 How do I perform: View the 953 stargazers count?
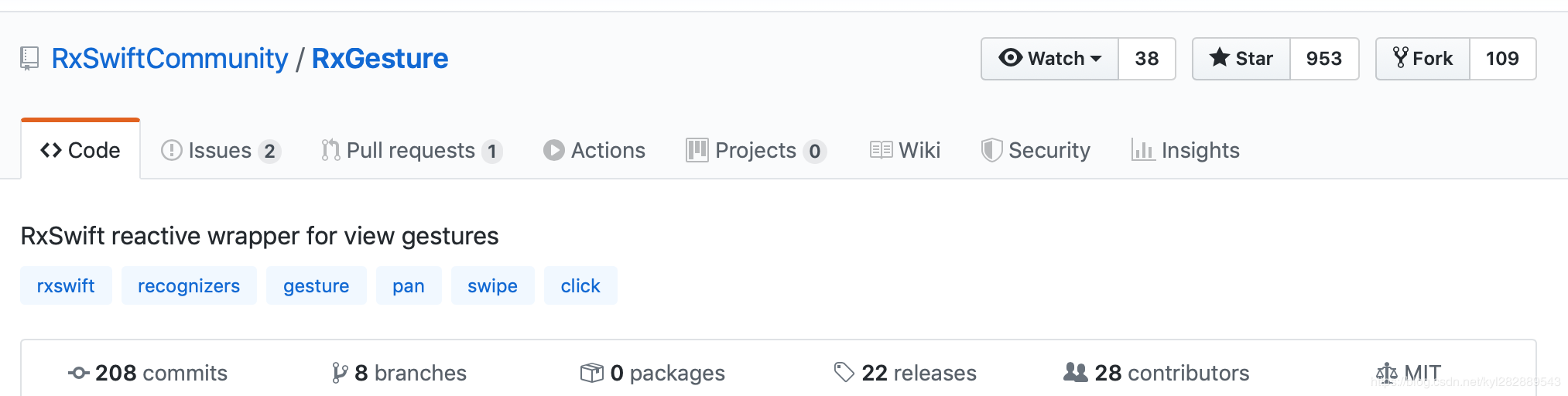1324,59
